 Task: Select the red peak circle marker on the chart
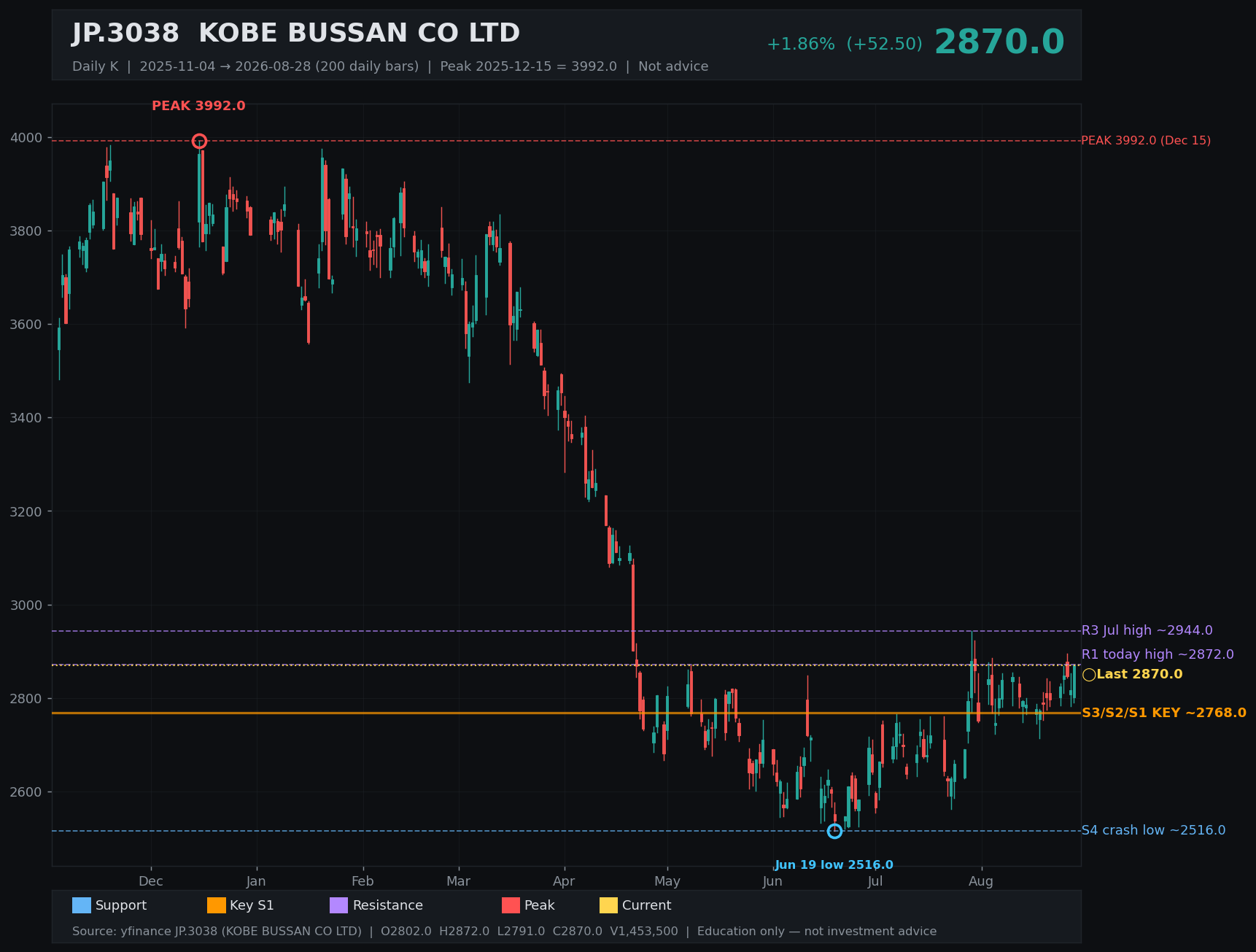199,141
